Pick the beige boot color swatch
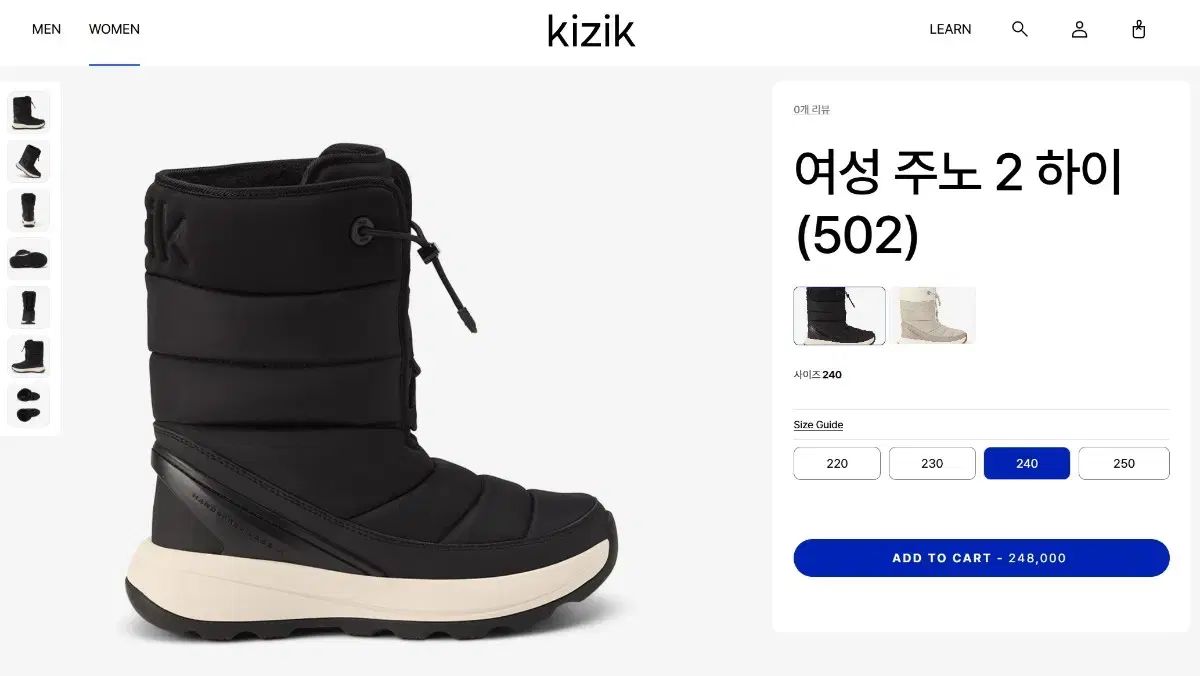 click(933, 316)
